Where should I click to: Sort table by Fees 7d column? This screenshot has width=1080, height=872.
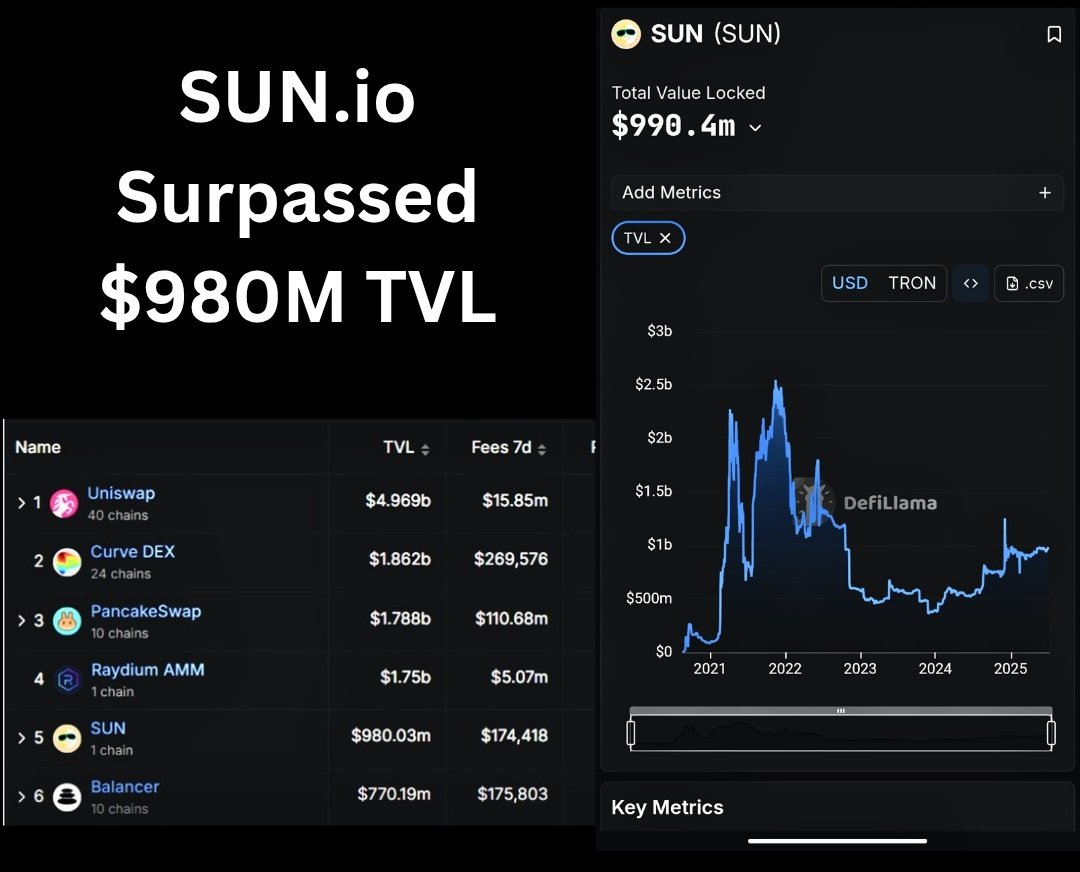pyautogui.click(x=508, y=448)
